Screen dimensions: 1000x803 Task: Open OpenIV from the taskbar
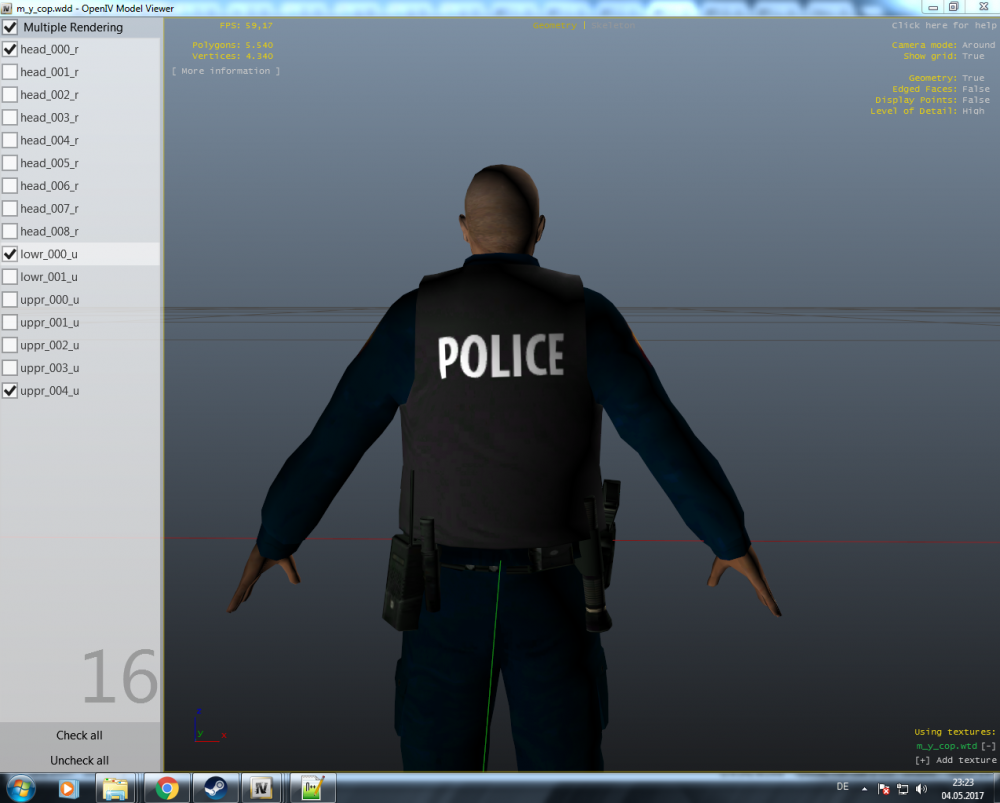click(262, 788)
